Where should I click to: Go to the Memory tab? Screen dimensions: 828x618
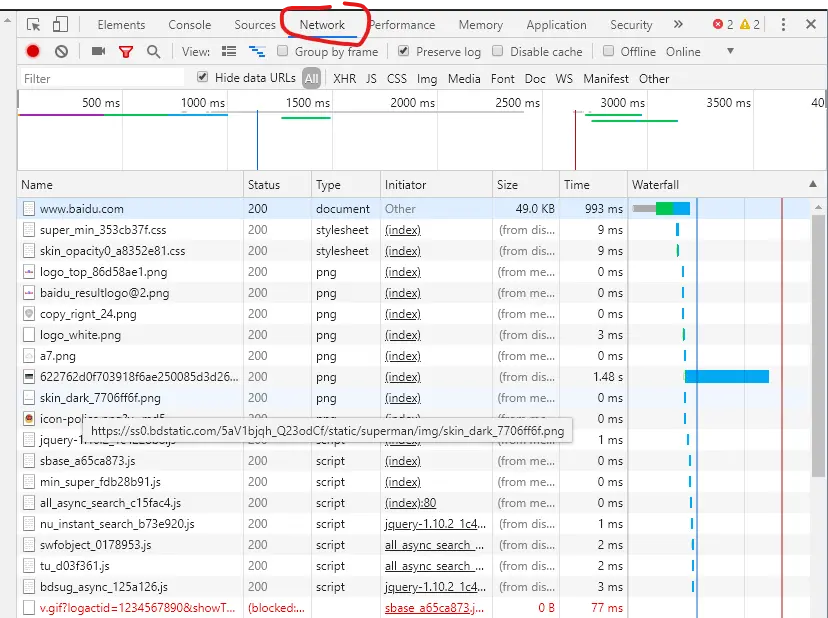point(481,25)
